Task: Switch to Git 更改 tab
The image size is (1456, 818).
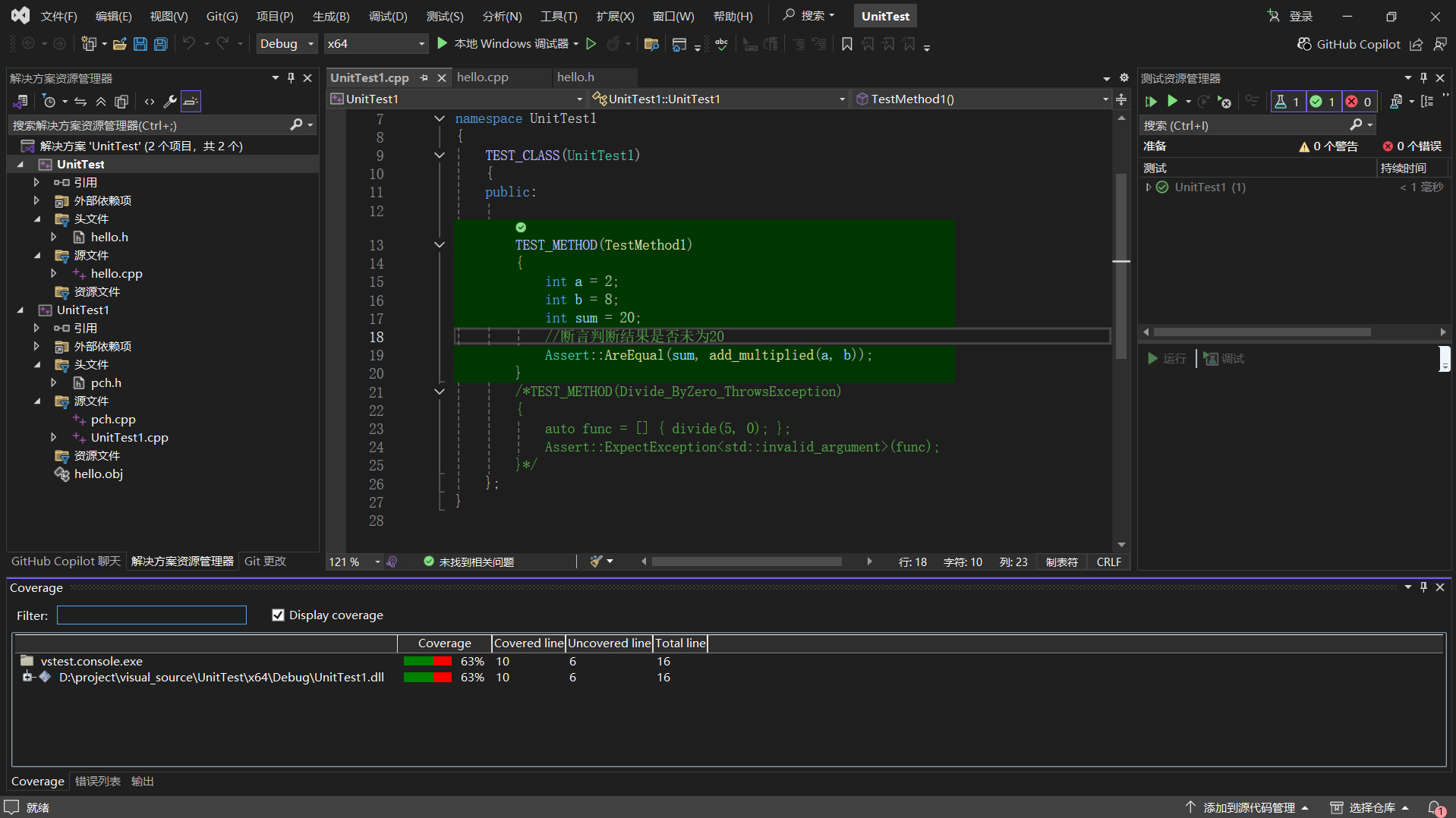Action: pos(265,561)
